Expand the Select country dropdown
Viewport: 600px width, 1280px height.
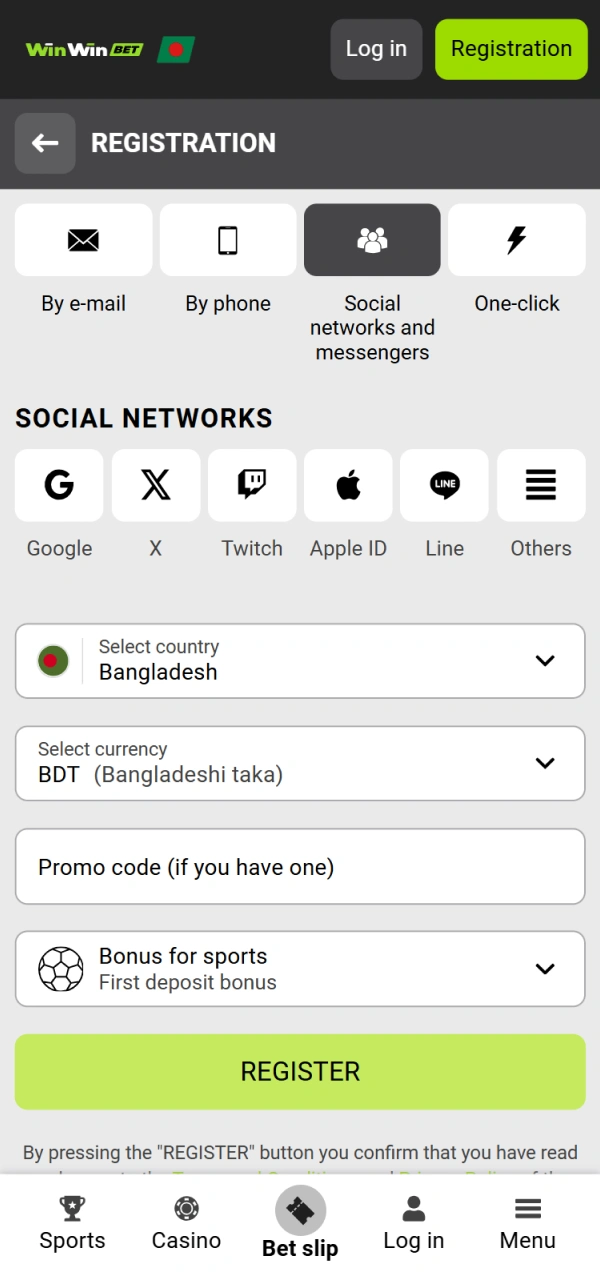[x=300, y=661]
